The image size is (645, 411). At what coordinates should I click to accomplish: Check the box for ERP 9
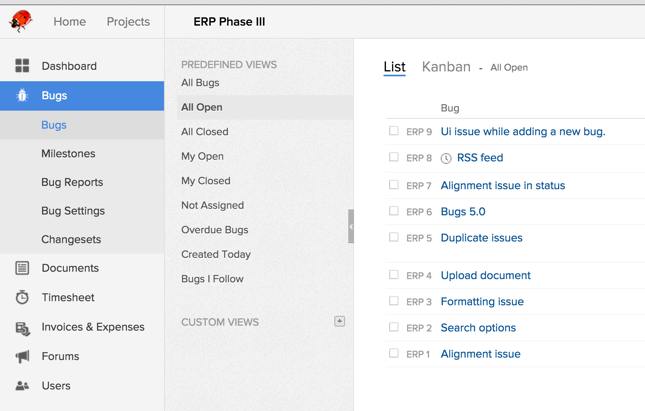[394, 131]
